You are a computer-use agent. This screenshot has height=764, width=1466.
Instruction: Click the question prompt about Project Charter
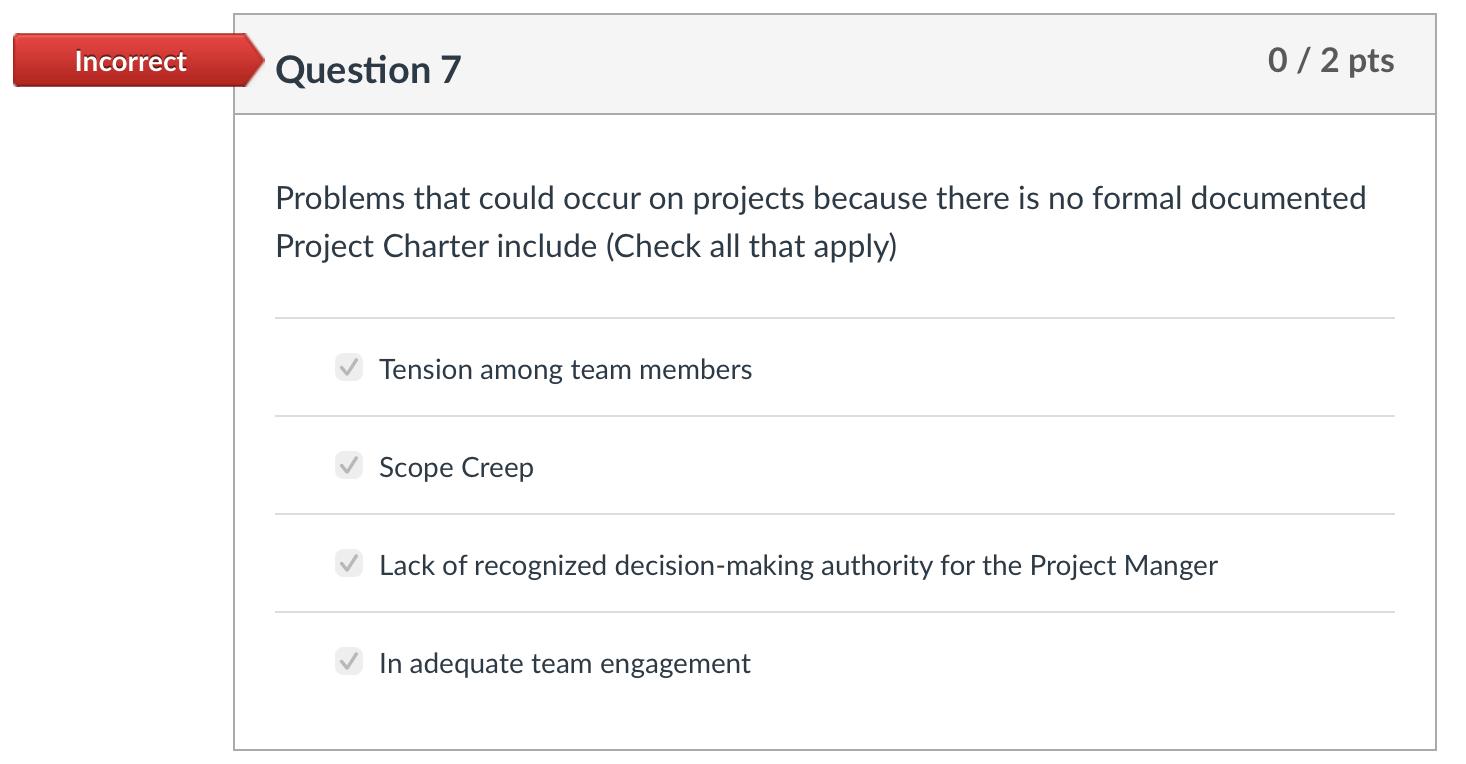click(820, 221)
